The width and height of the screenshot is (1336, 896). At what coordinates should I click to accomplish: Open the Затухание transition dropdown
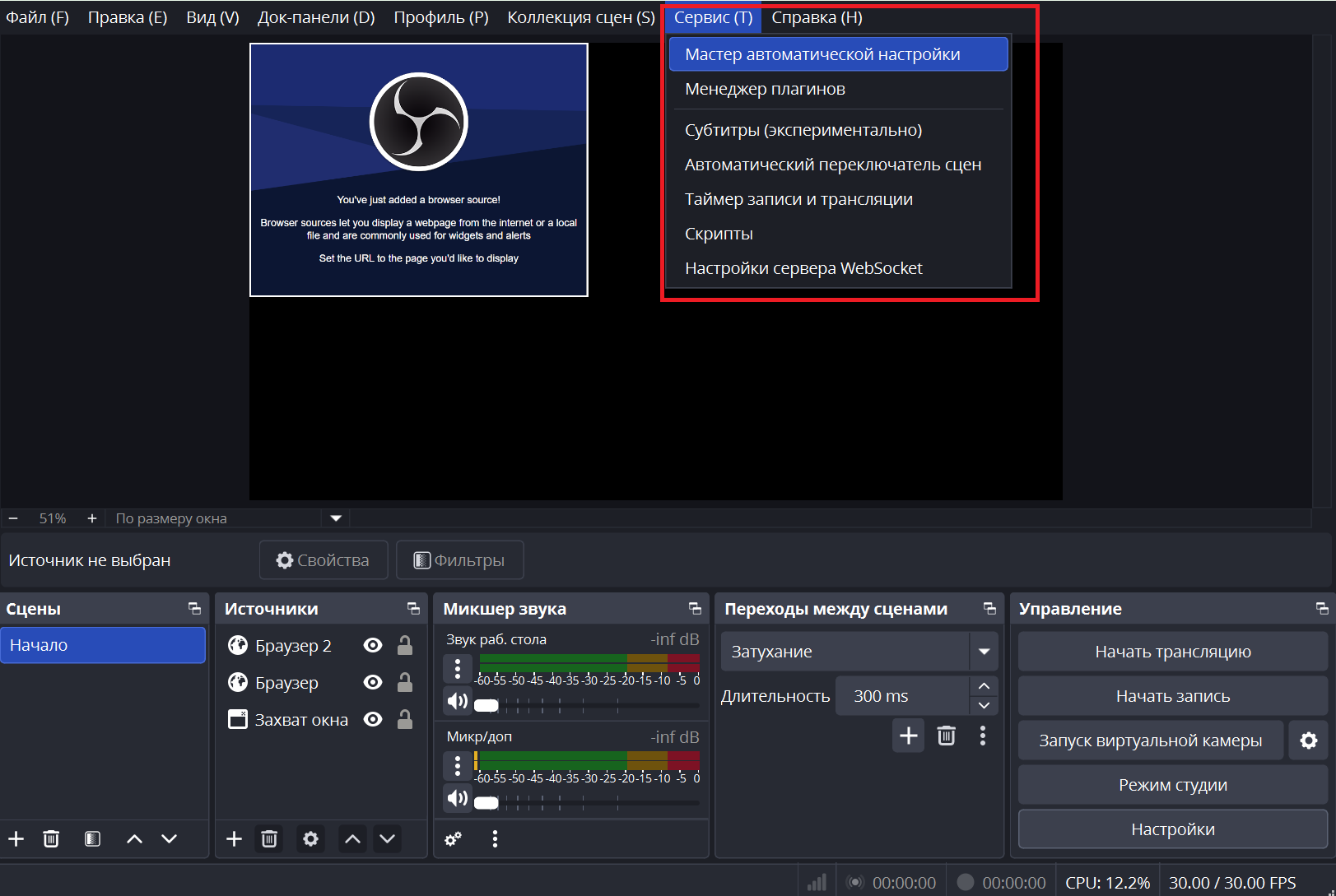tap(984, 652)
